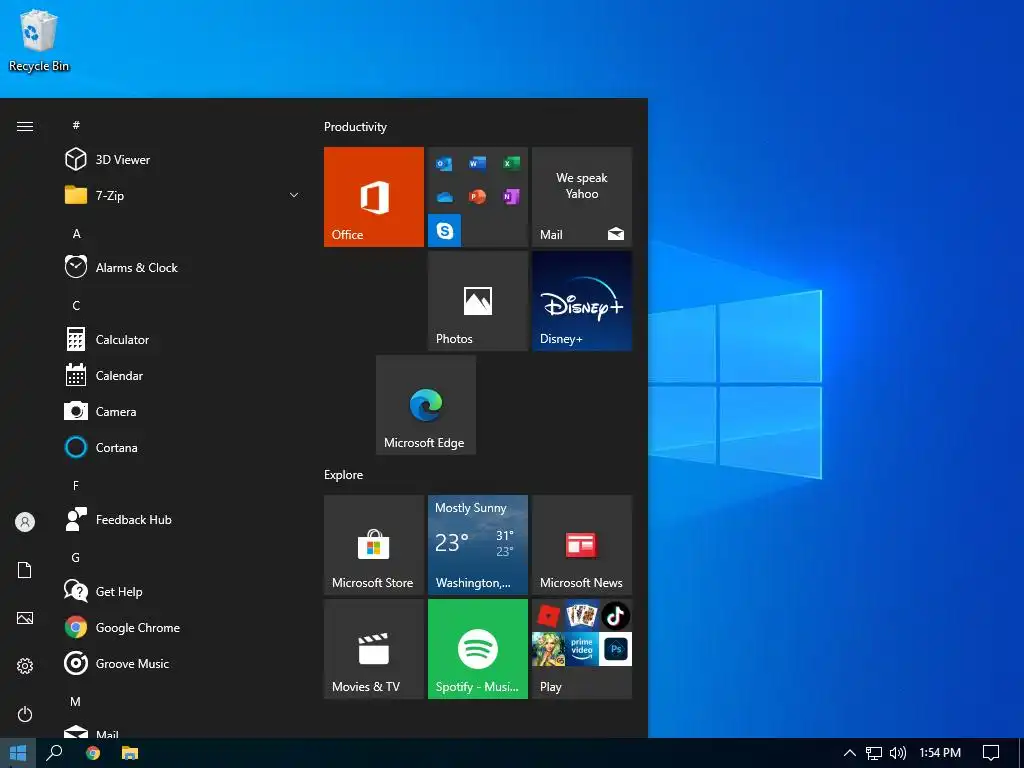Screen dimensions: 1024x768
Task: Open the Microsoft News tile
Action: pyautogui.click(x=582, y=545)
